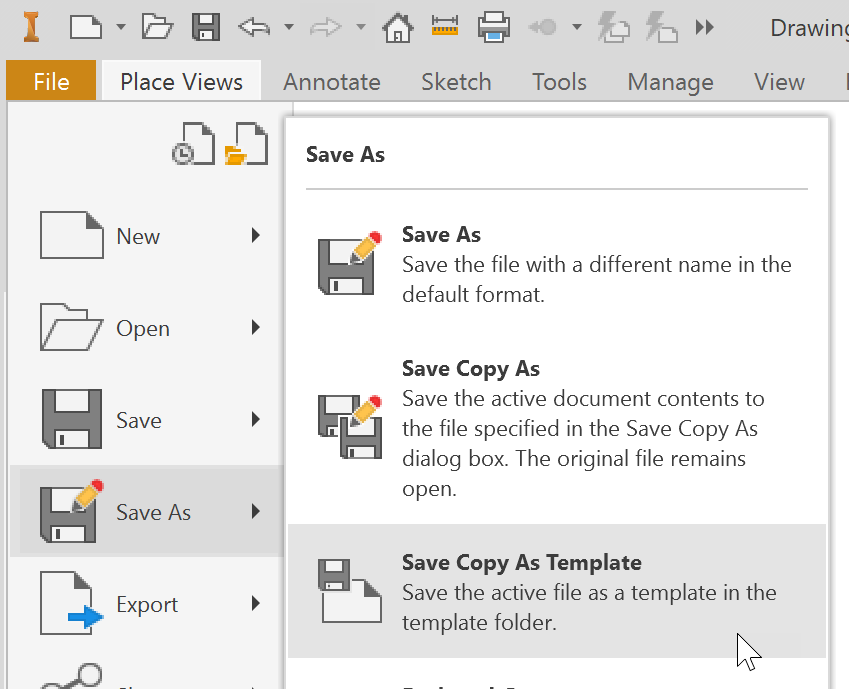
Task: Select the Measure tool icon
Action: tap(445, 28)
